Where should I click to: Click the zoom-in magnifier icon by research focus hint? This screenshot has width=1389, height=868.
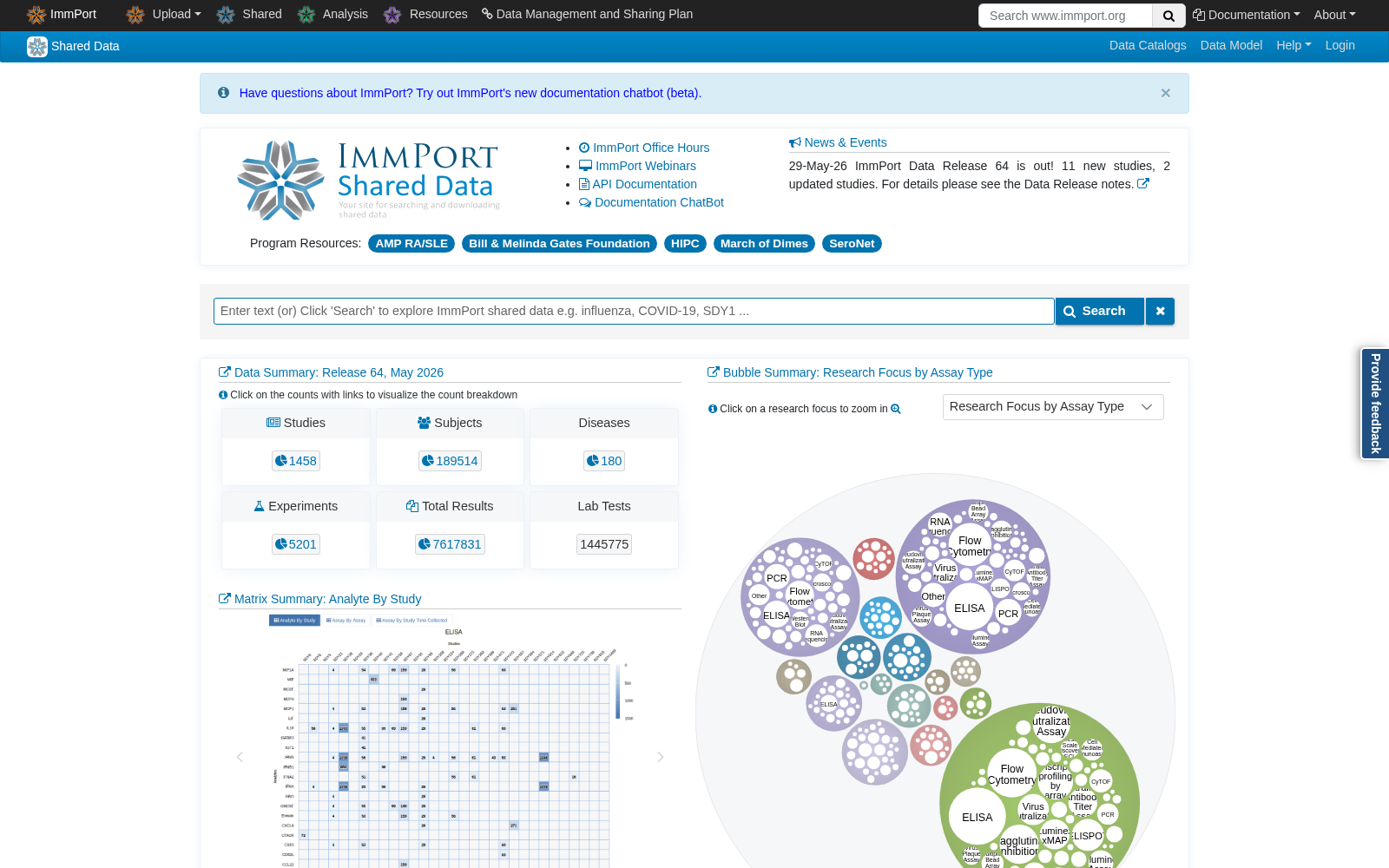click(x=896, y=409)
